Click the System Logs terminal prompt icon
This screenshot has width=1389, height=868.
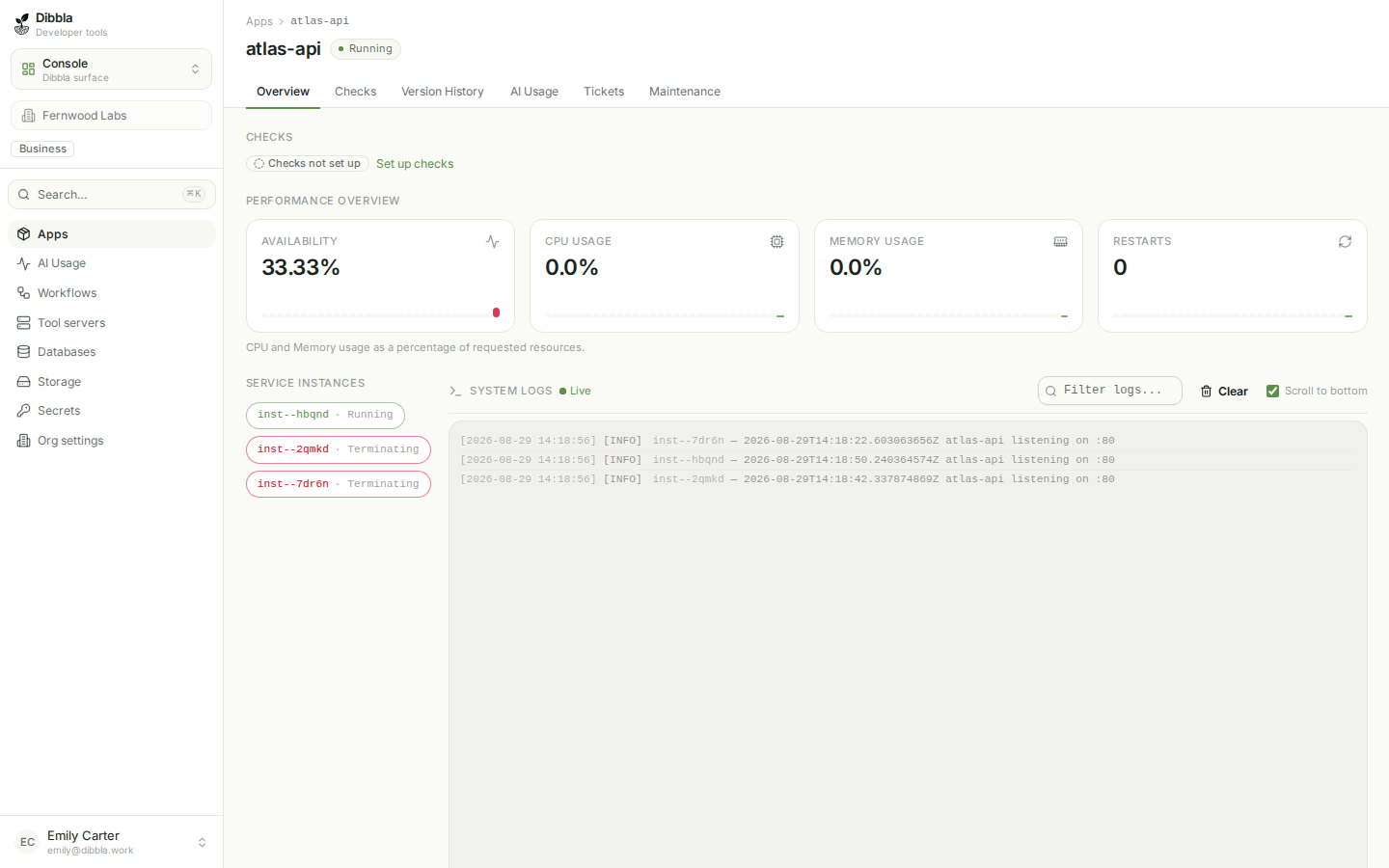coord(455,391)
